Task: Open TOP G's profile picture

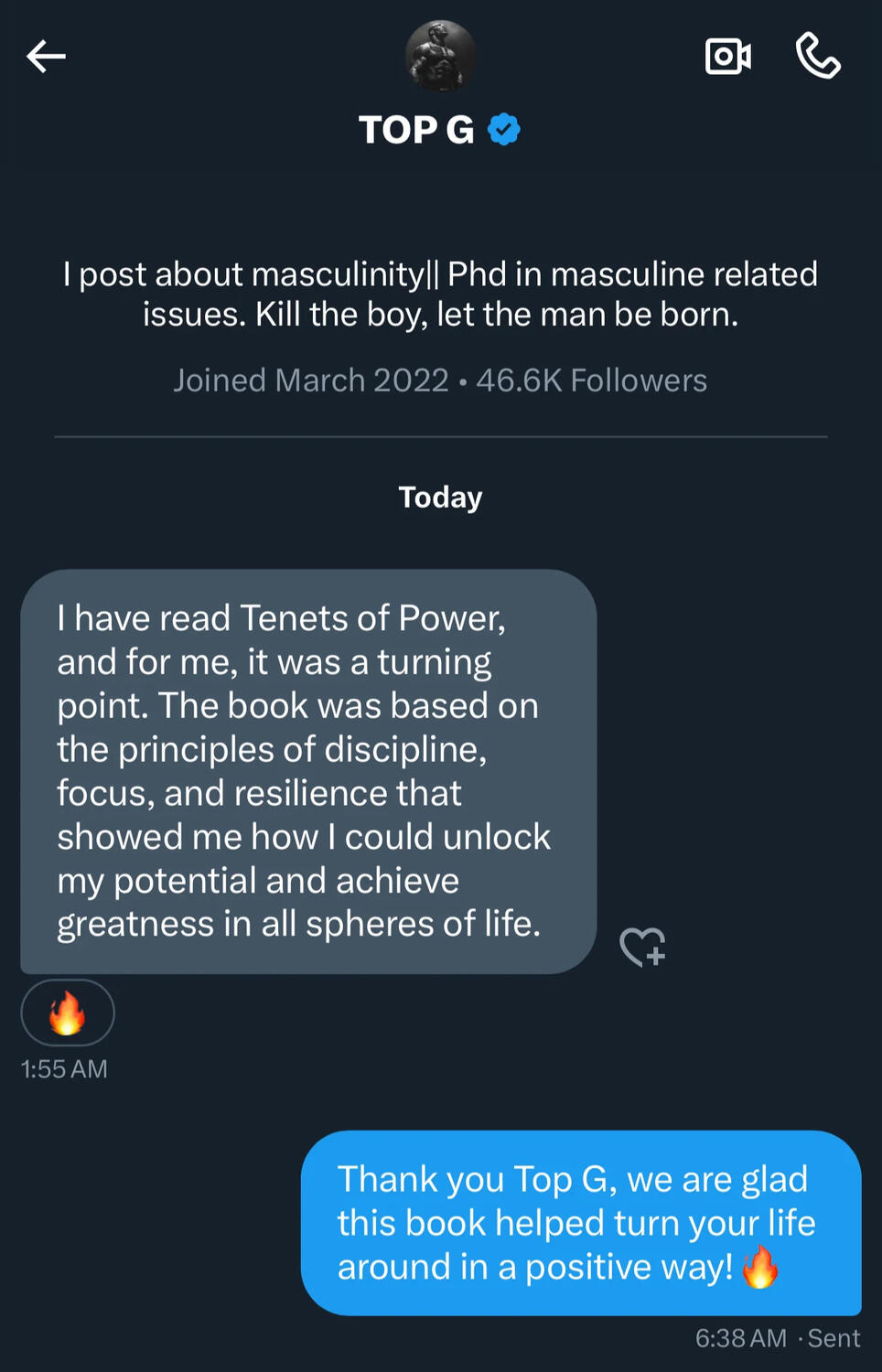Action: coord(440,57)
